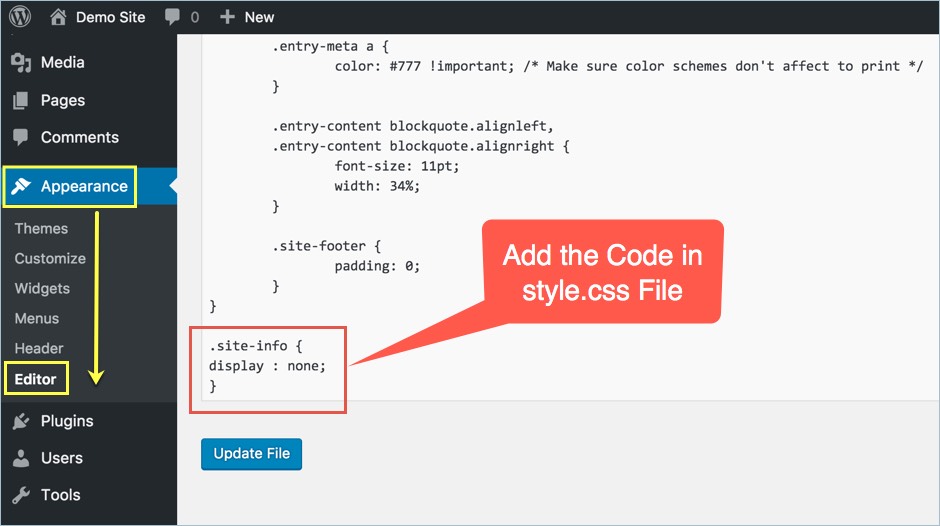Click the Update File button
940x526 pixels.
(251, 454)
